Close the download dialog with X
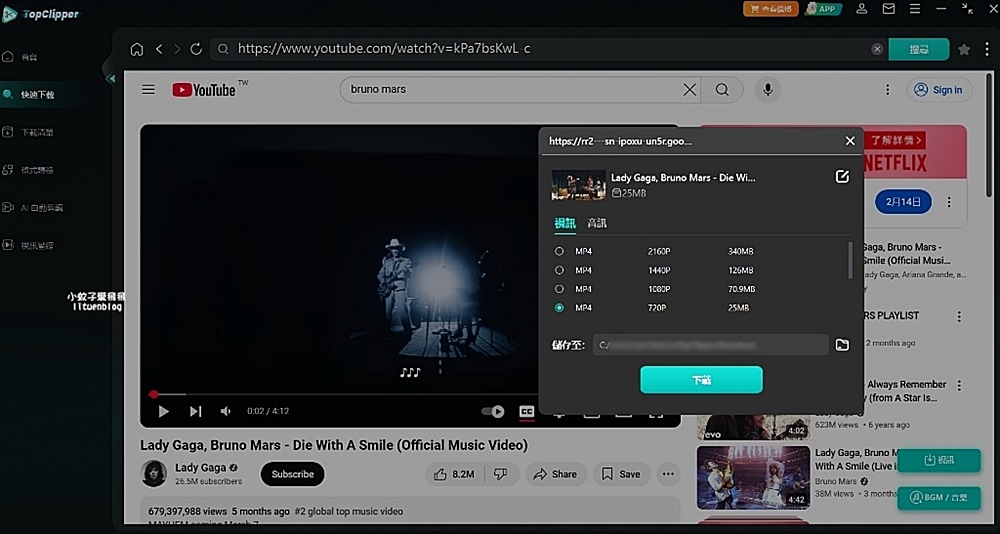 (850, 141)
